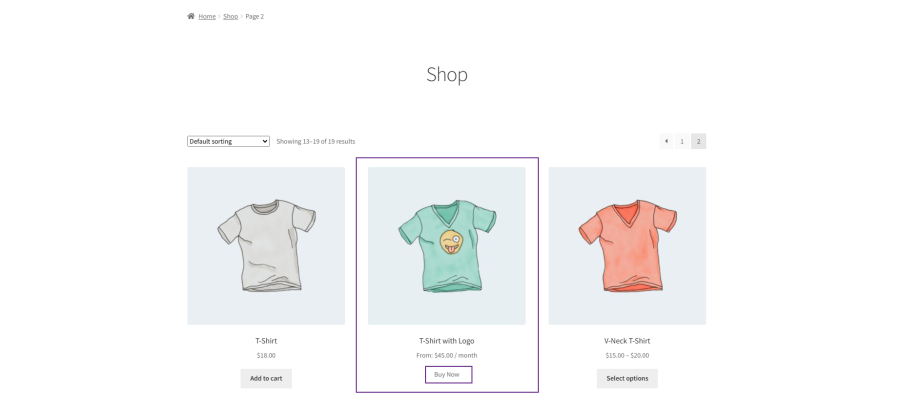Open the Shop breadcrumb link
Viewport: 899px width, 403px height.
pyautogui.click(x=230, y=16)
